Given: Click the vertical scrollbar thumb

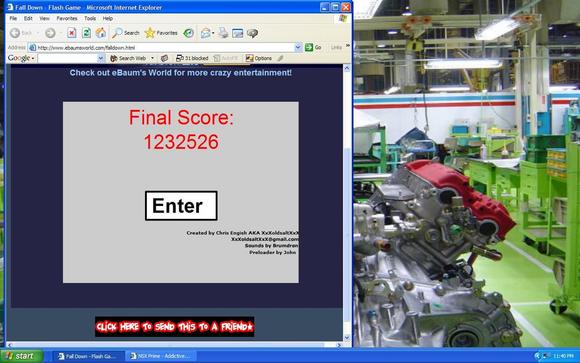Looking at the screenshot, I should (x=347, y=235).
